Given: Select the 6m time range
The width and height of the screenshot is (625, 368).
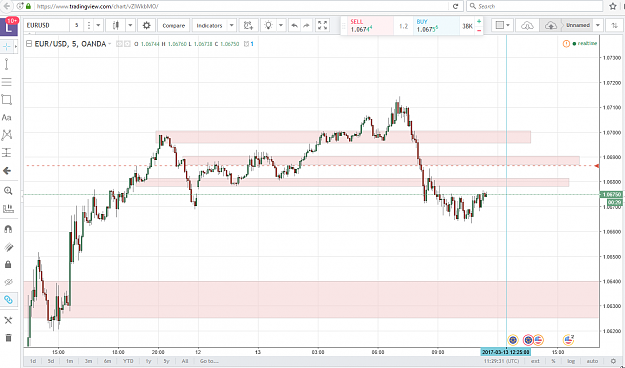Looking at the screenshot, I should tap(108, 361).
